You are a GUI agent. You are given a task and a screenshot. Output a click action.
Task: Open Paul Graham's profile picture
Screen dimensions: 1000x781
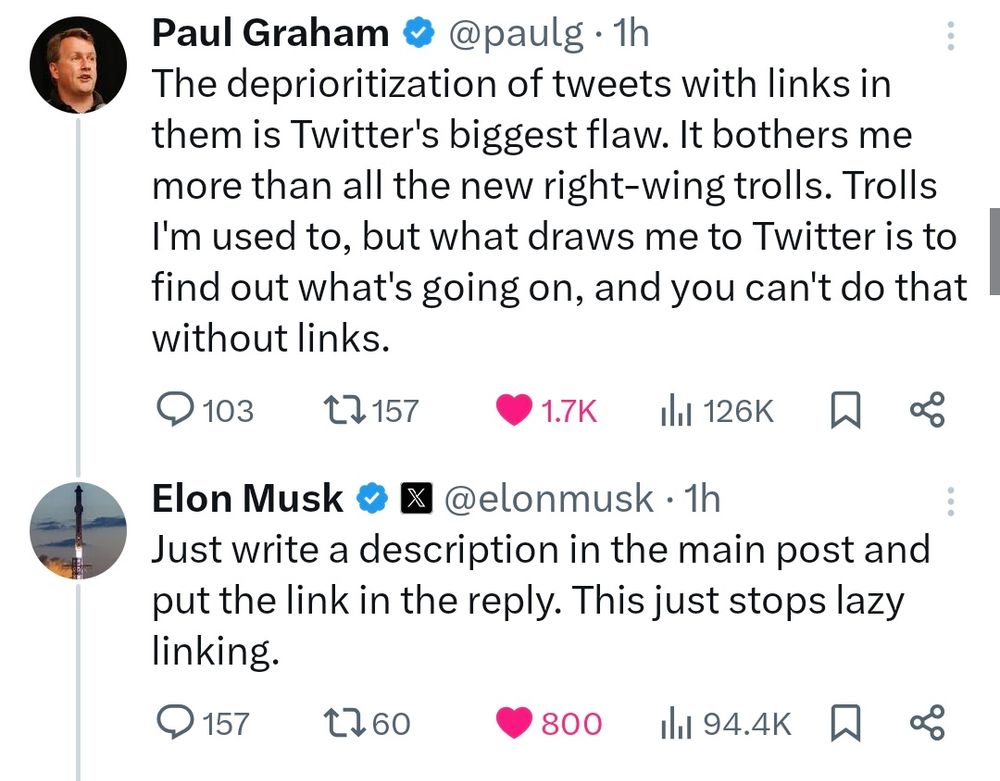pyautogui.click(x=78, y=66)
